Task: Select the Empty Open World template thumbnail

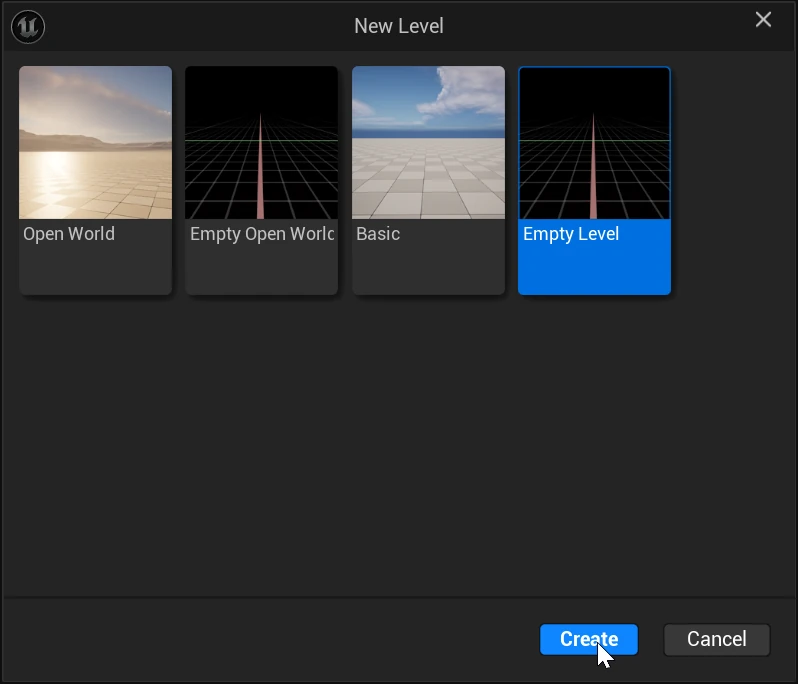Action: point(261,142)
